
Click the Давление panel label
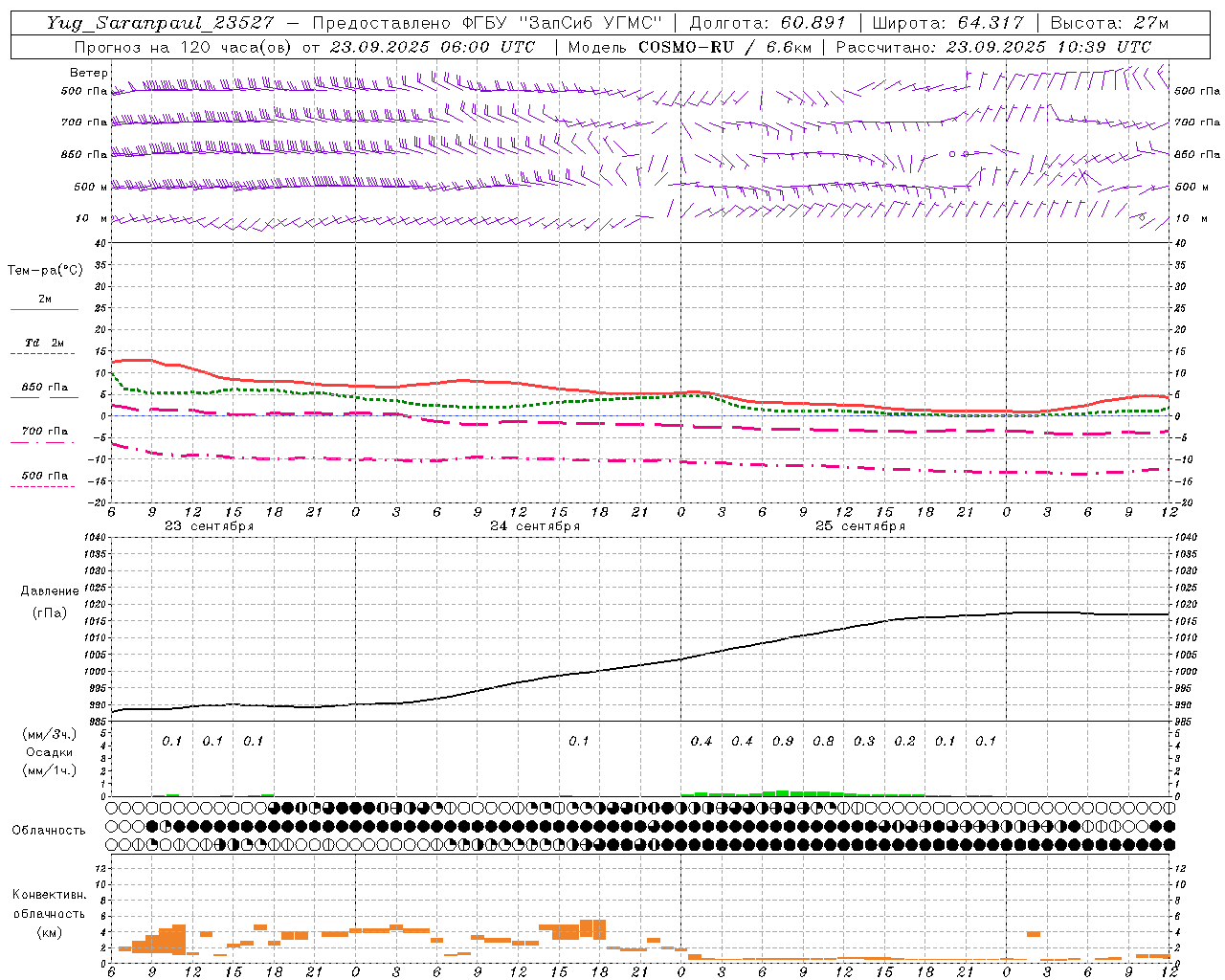(50, 591)
